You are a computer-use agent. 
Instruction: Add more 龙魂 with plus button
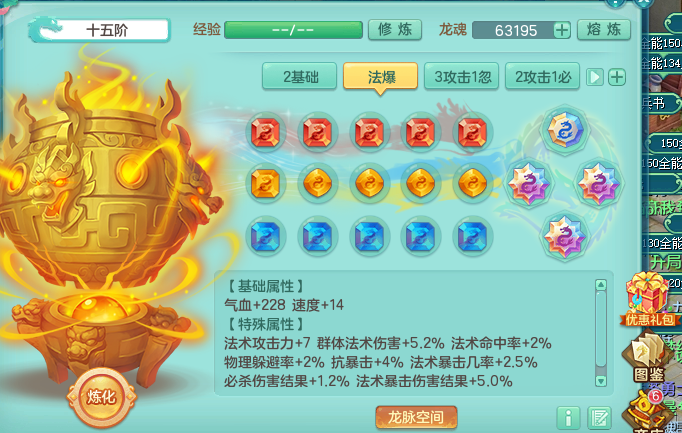point(562,30)
